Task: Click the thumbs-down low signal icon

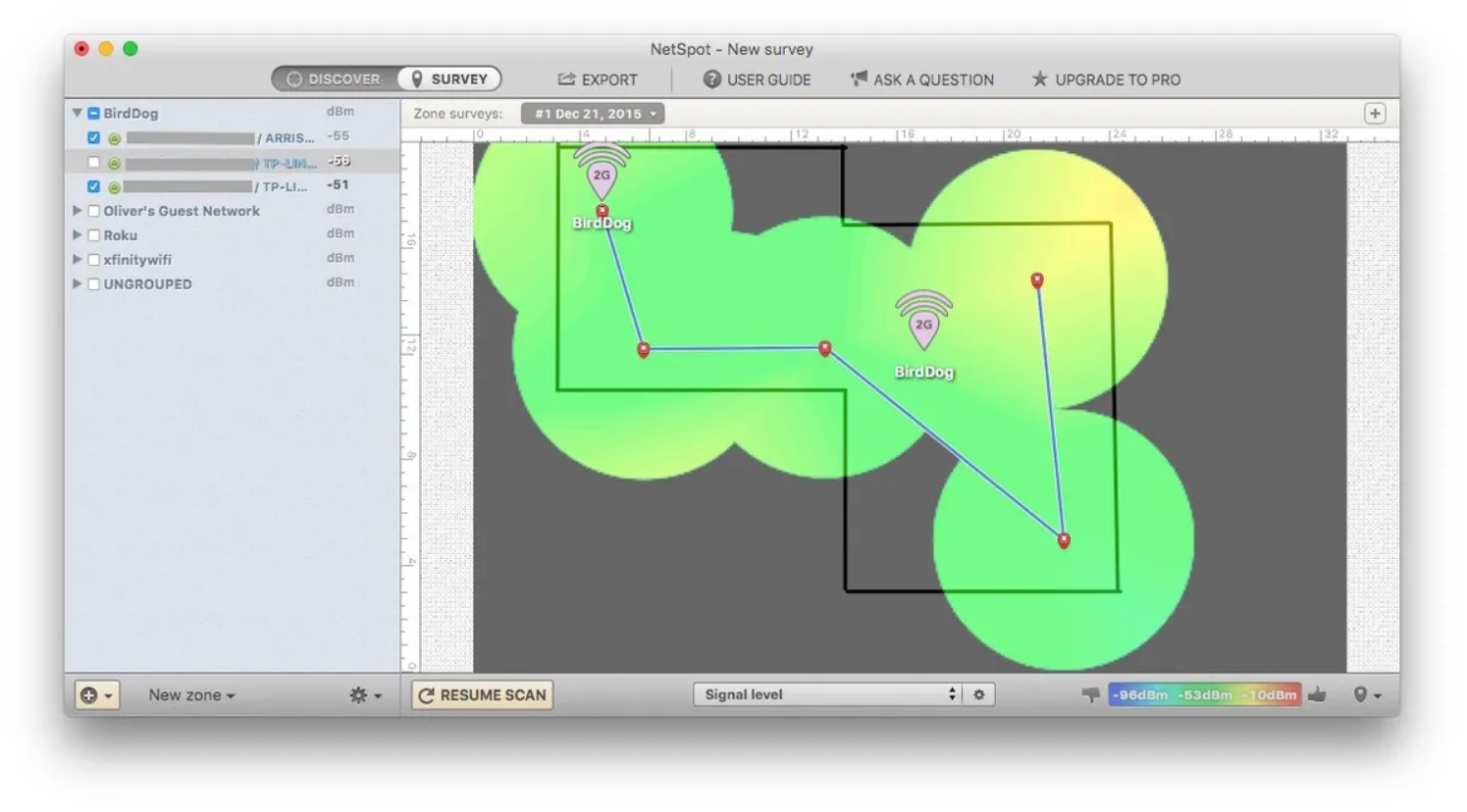Action: pos(1090,694)
